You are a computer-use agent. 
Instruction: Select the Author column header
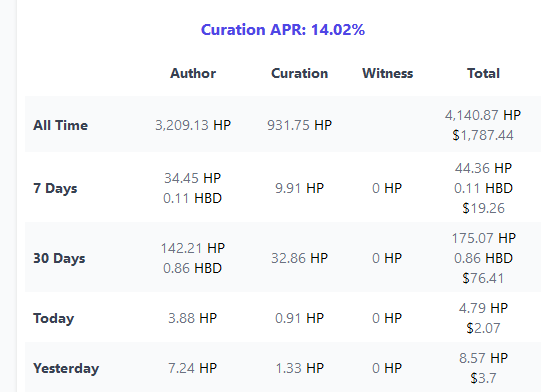point(193,74)
